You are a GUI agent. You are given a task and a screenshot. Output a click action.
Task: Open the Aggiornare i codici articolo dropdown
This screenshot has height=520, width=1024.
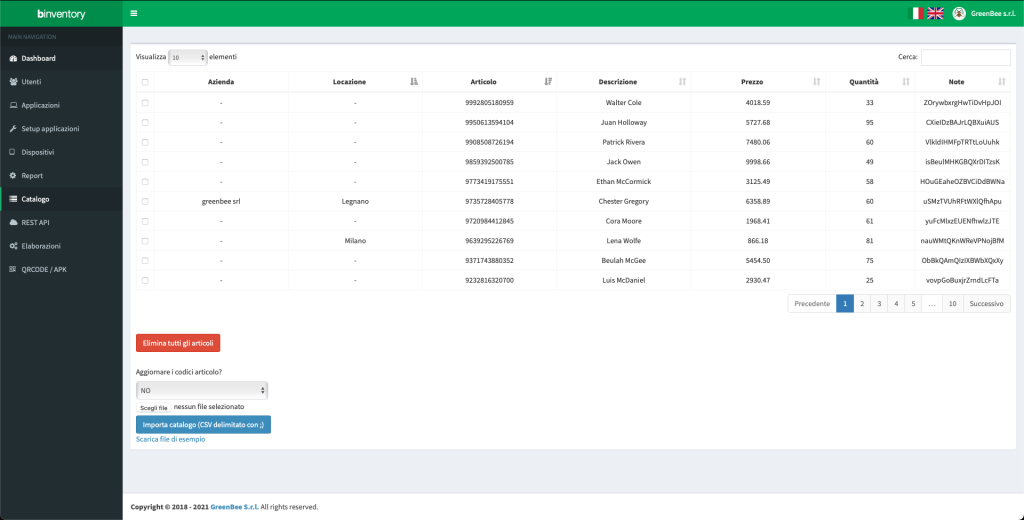202,390
